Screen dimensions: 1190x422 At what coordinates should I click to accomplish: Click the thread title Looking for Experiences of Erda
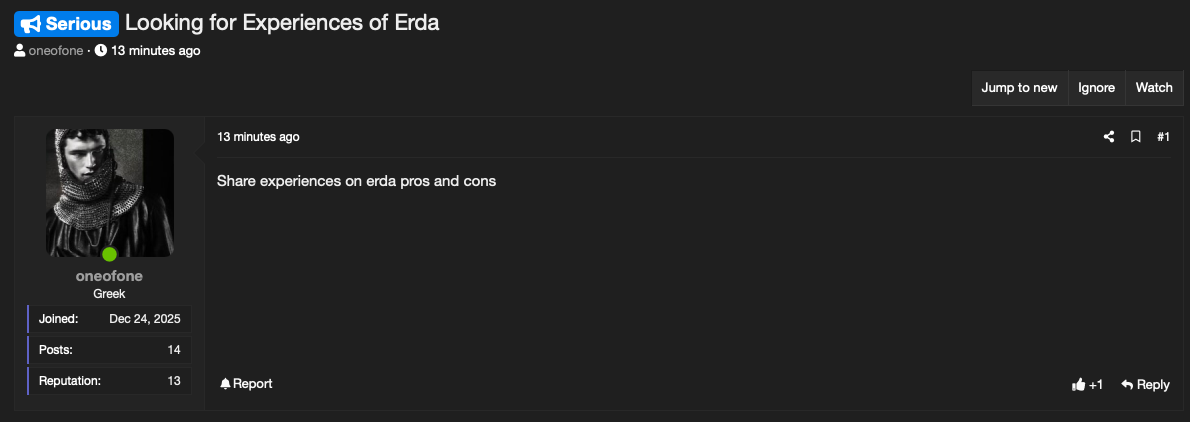pyautogui.click(x=282, y=23)
